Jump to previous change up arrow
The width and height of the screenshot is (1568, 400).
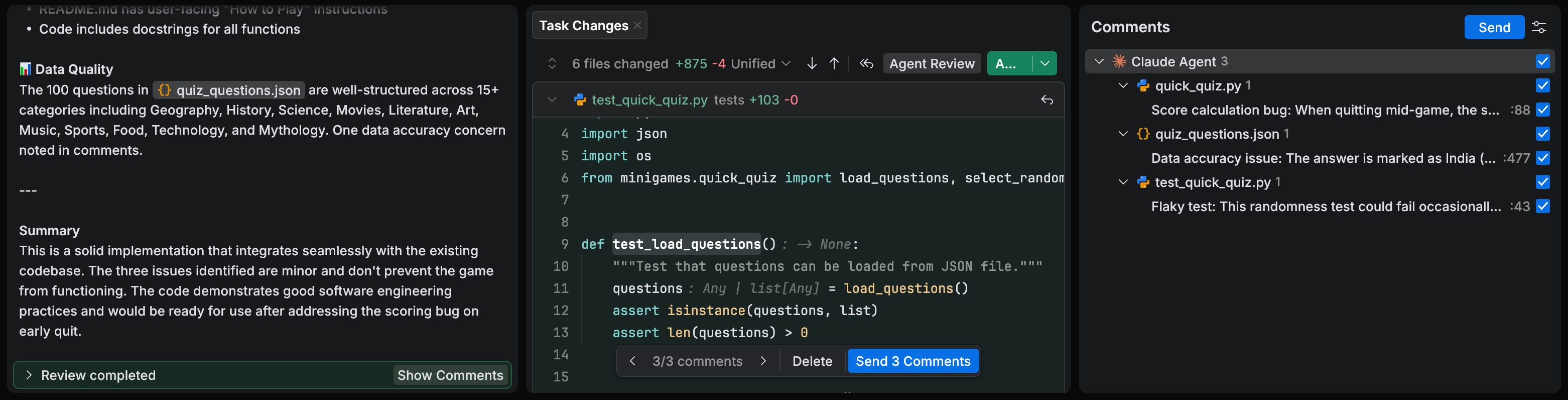834,63
